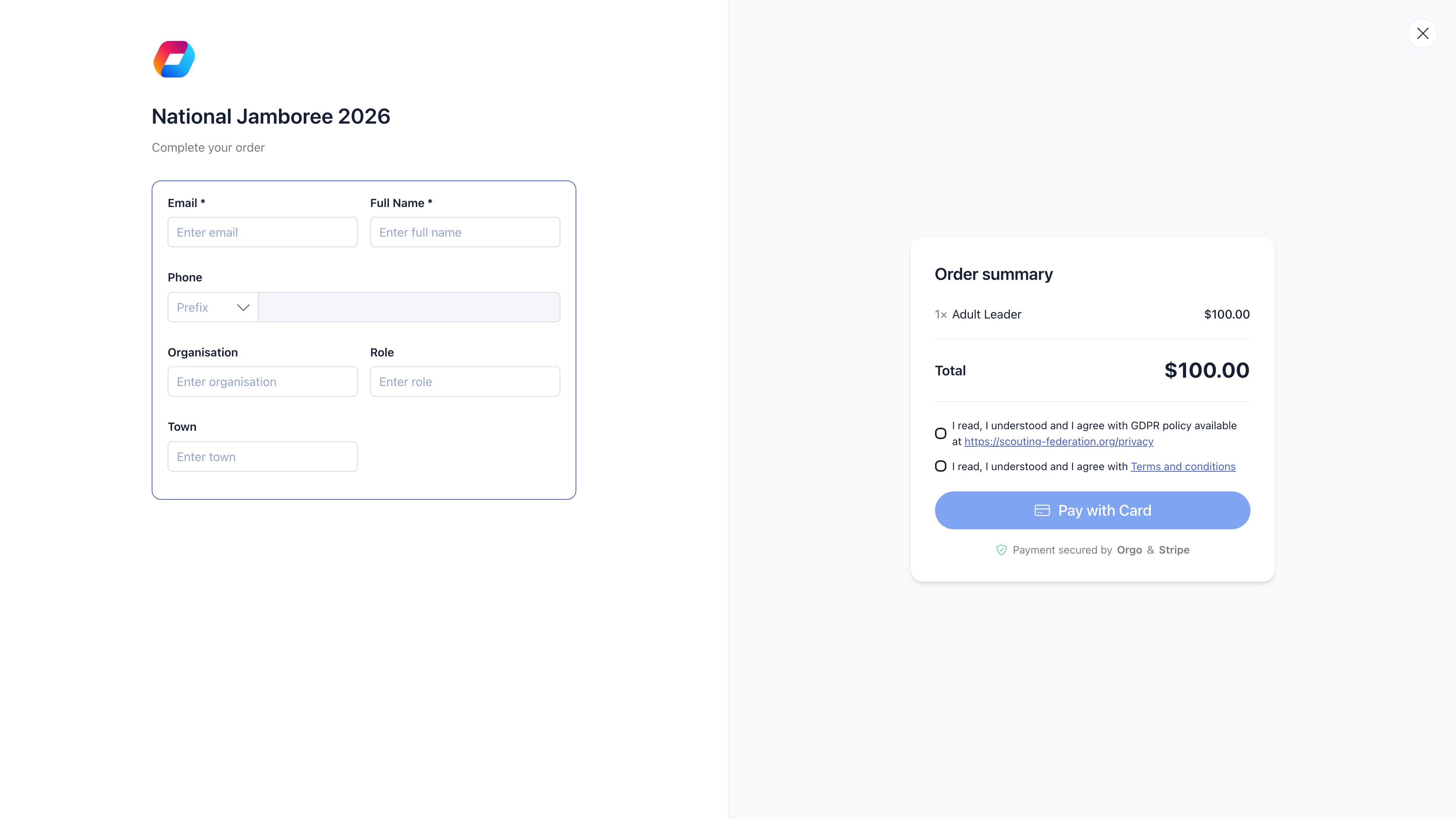Click the green shield icon near payment security note
This screenshot has width=1456, height=819.
(1001, 549)
